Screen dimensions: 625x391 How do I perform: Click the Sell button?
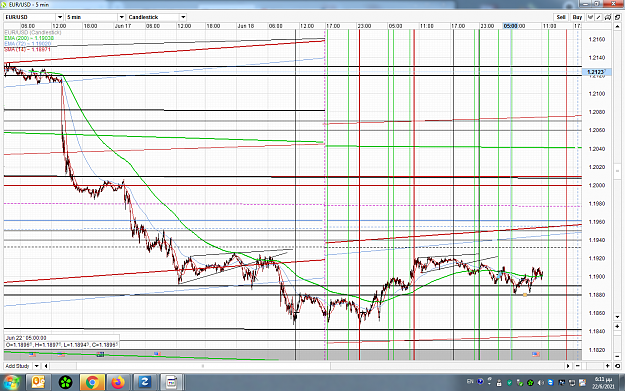561,17
